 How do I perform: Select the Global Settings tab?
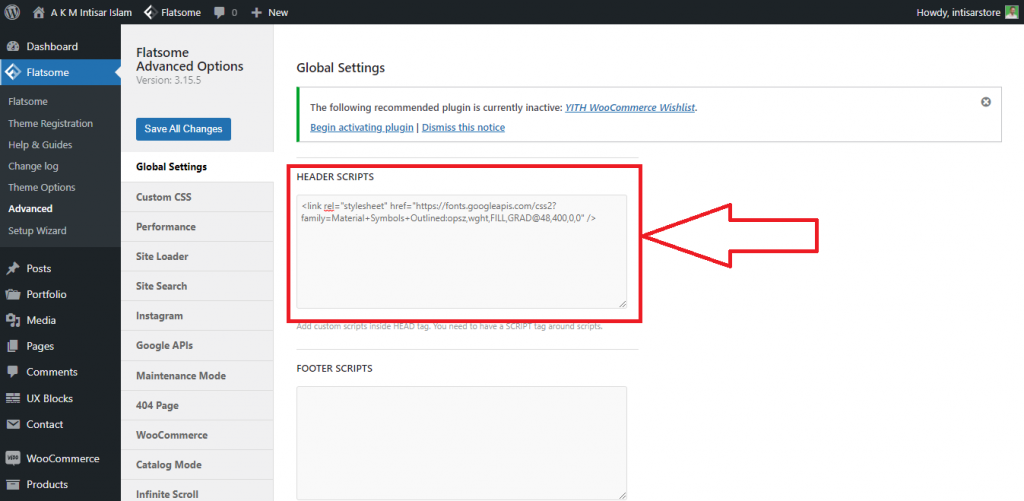tap(197, 167)
